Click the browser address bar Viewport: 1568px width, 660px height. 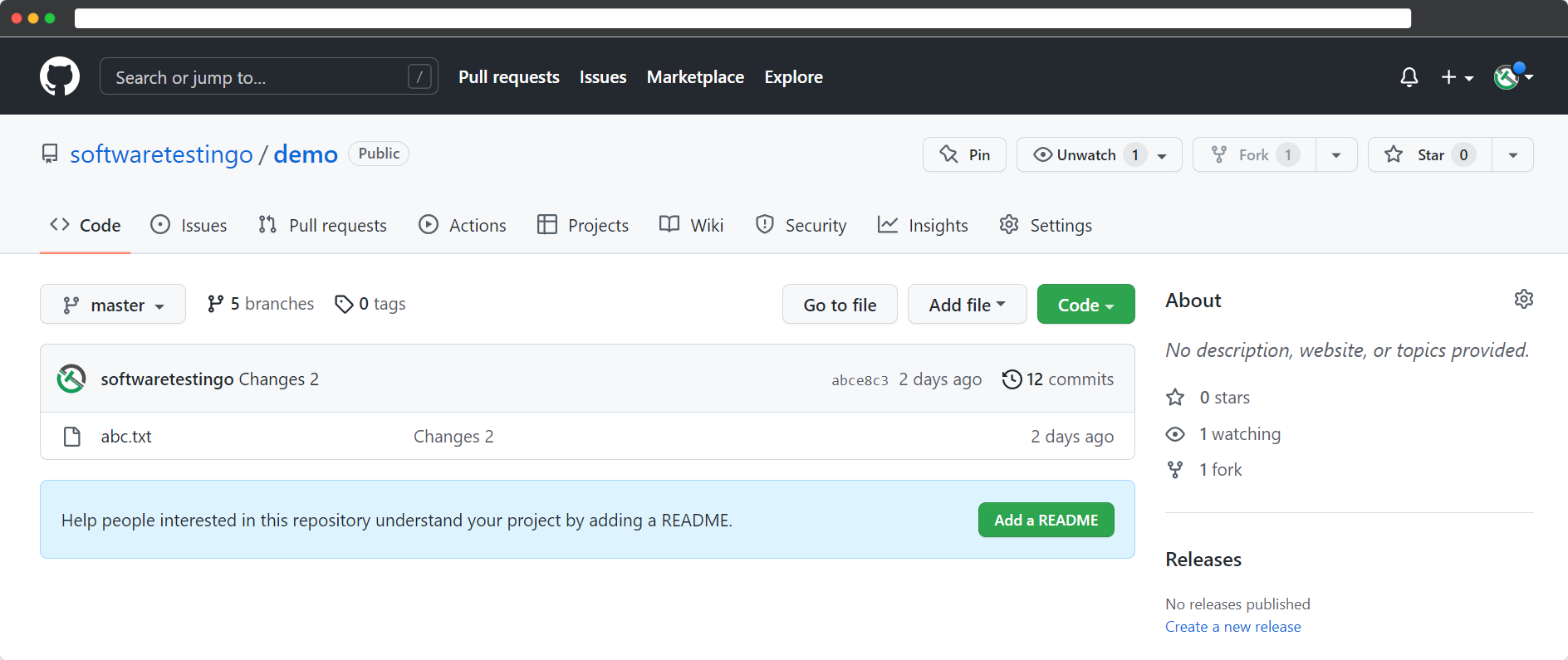[742, 18]
